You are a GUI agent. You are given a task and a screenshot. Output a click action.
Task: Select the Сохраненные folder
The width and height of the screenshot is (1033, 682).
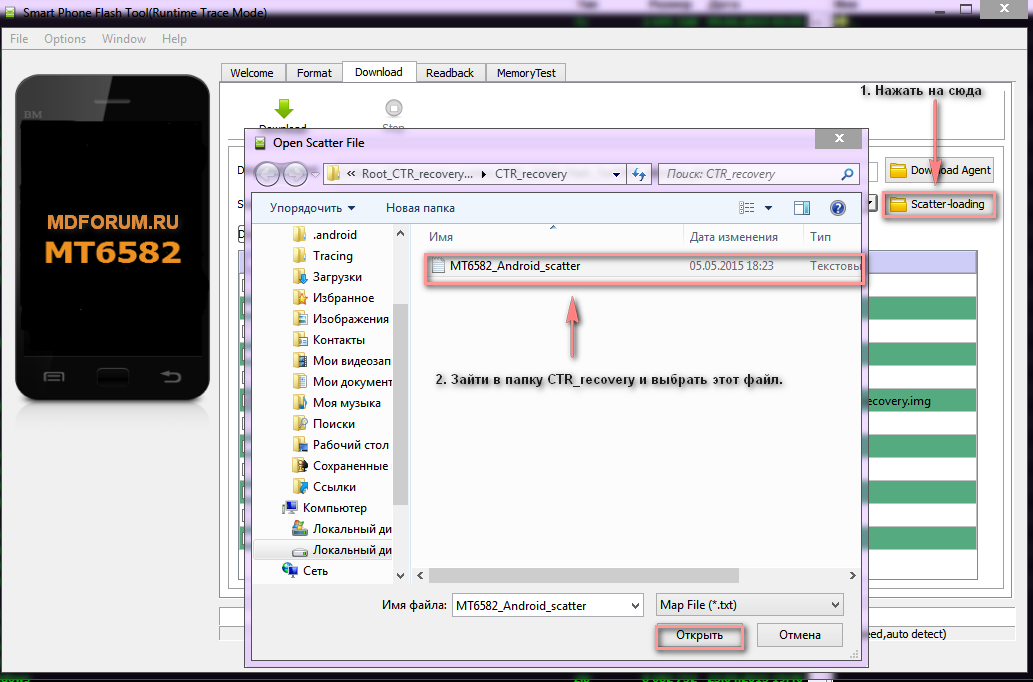(x=341, y=466)
